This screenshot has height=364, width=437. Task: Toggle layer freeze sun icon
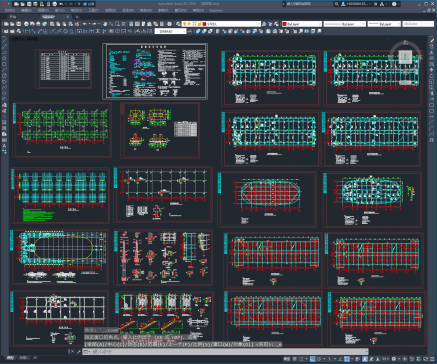click(x=189, y=24)
